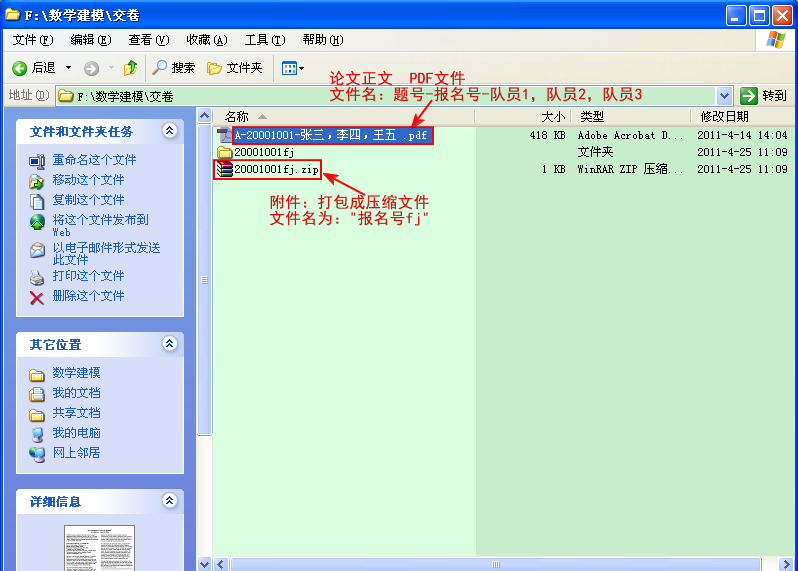Click 删除这个文件 (delete this file) link
This screenshot has height=571, width=798.
[88, 296]
